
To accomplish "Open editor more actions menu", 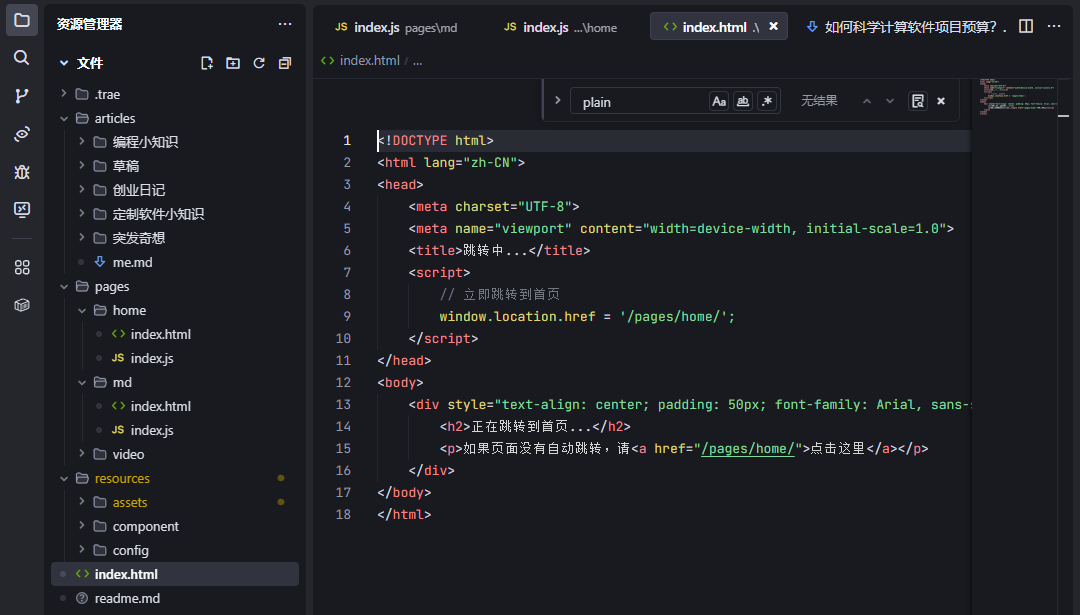I will point(1054,26).
